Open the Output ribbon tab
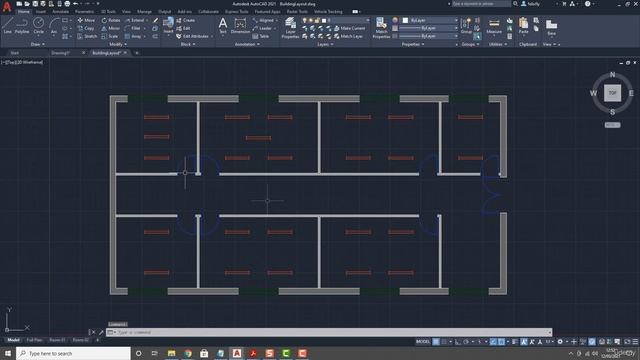The height and width of the screenshot is (360, 640). click(x=164, y=12)
